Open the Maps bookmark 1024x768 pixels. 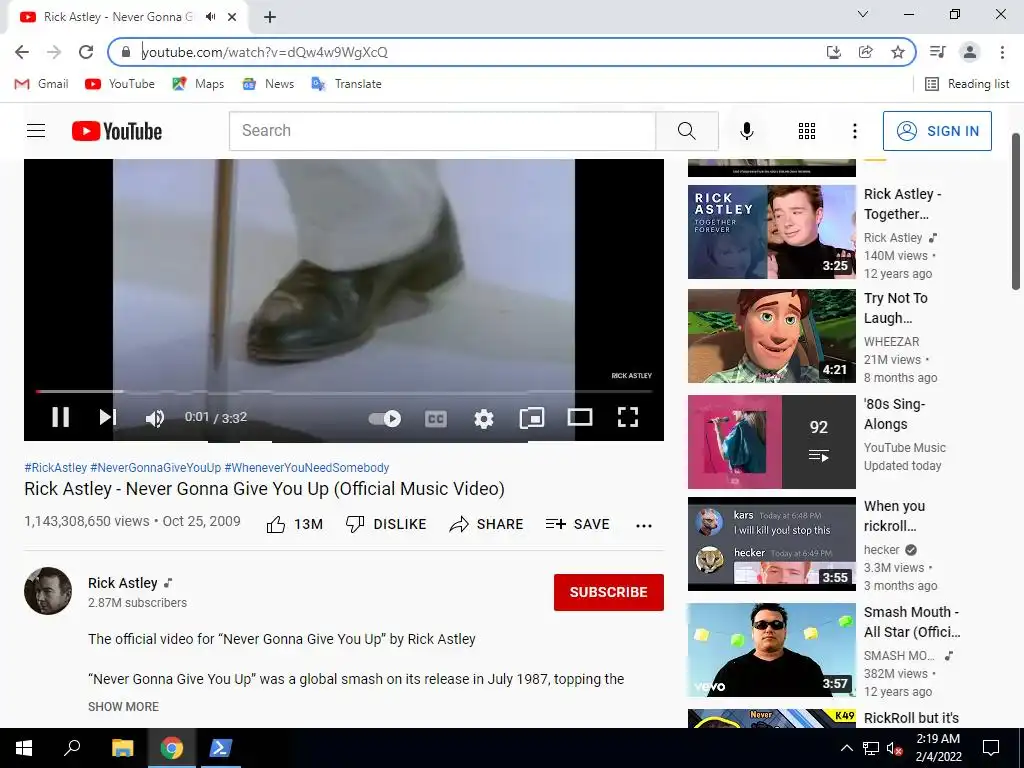pos(198,84)
